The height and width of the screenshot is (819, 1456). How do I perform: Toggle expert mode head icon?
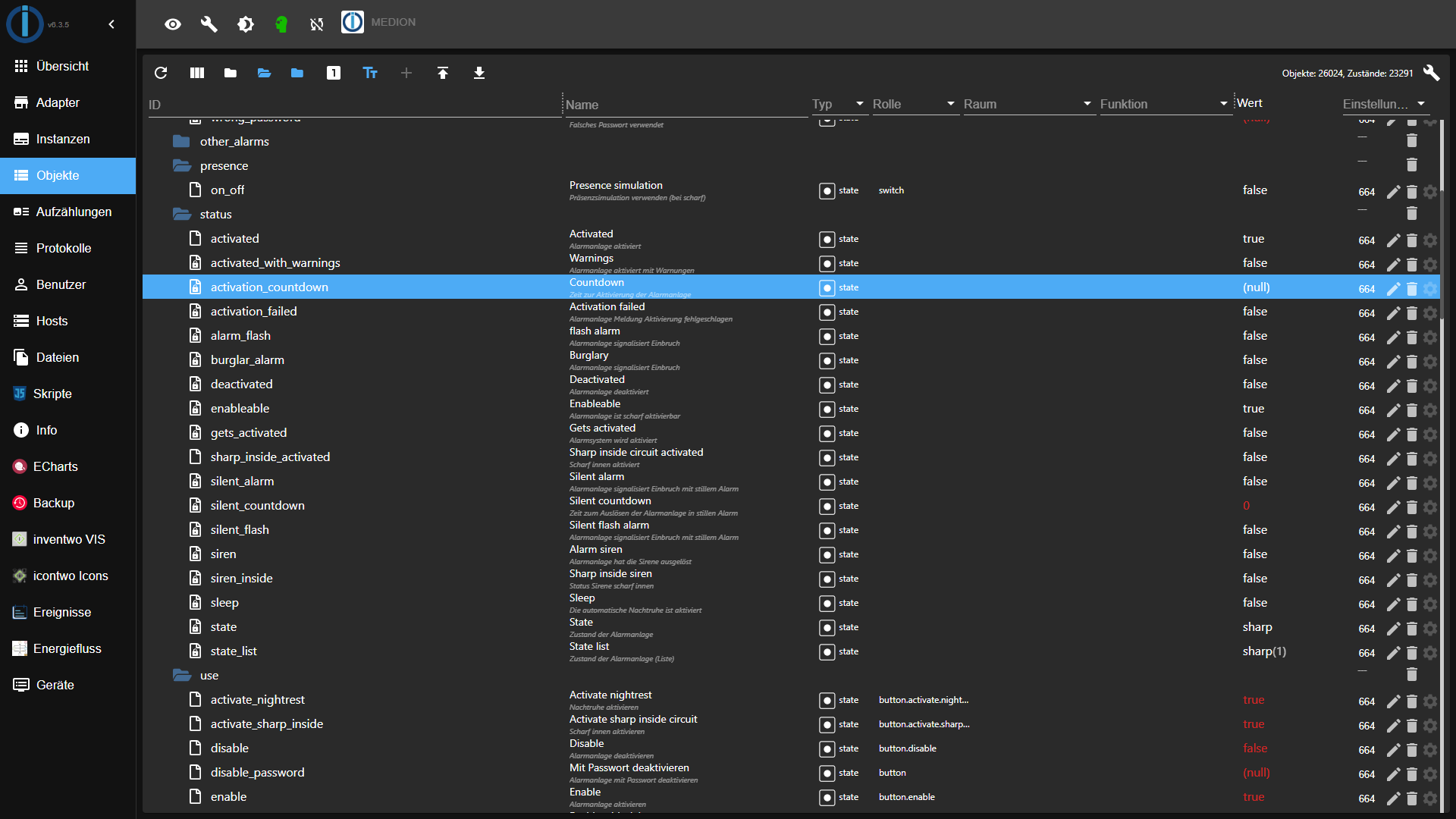[x=281, y=24]
